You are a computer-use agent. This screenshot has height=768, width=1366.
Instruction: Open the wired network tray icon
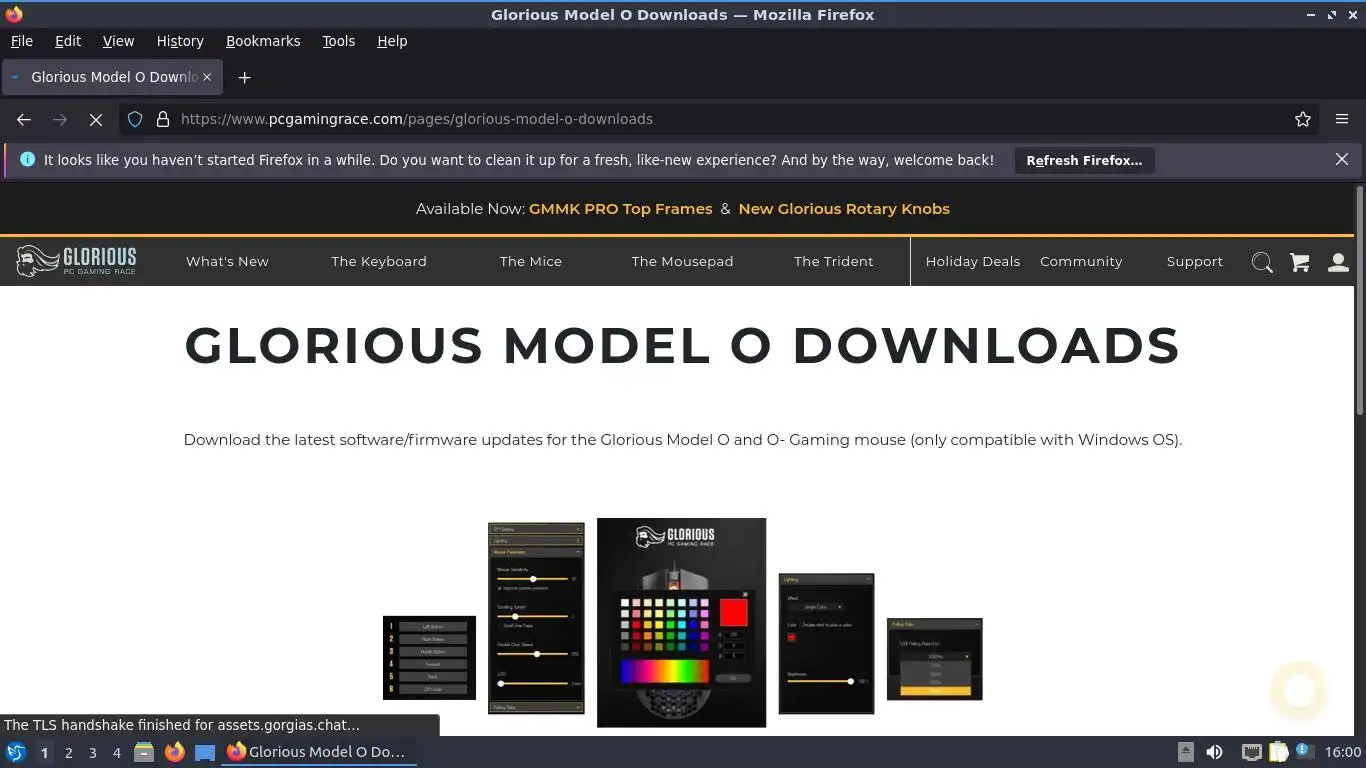tap(1251, 752)
